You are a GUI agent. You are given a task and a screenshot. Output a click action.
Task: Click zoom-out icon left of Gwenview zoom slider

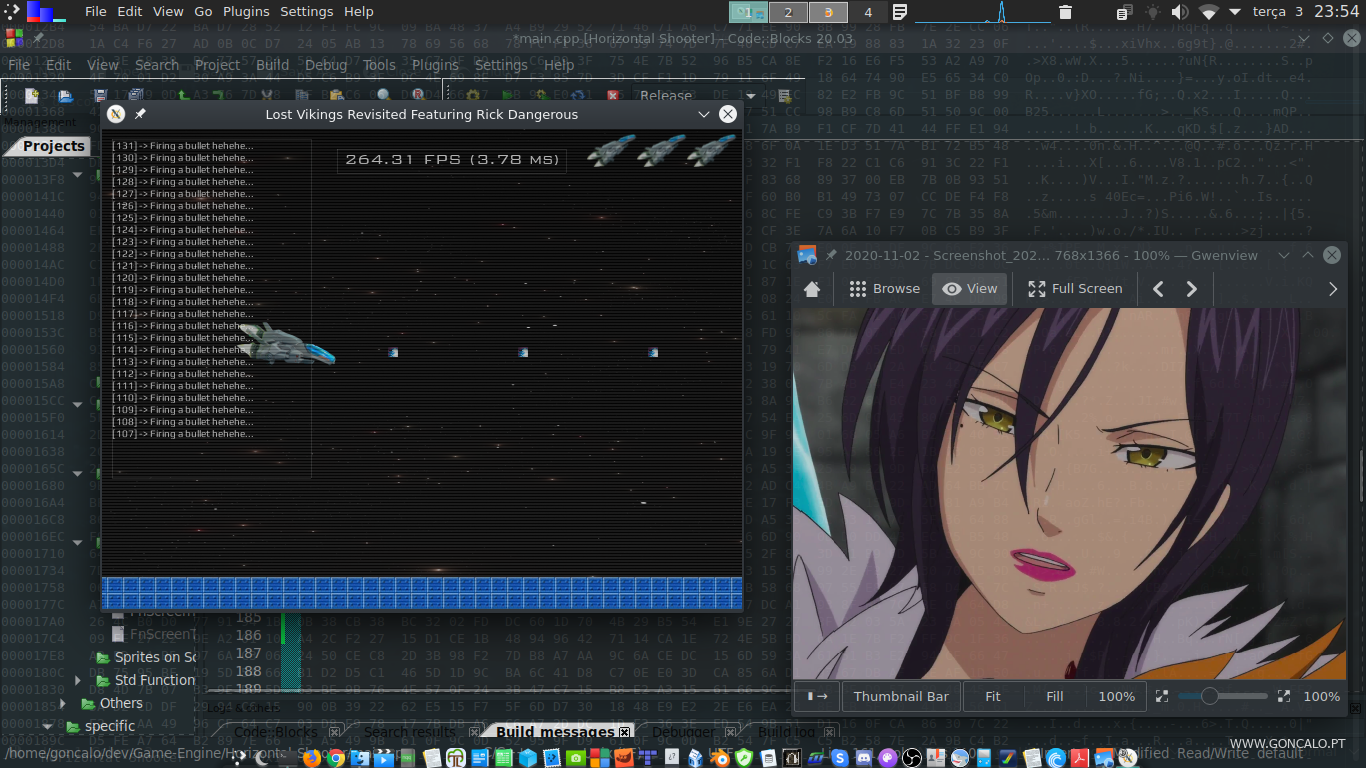[x=1162, y=696]
